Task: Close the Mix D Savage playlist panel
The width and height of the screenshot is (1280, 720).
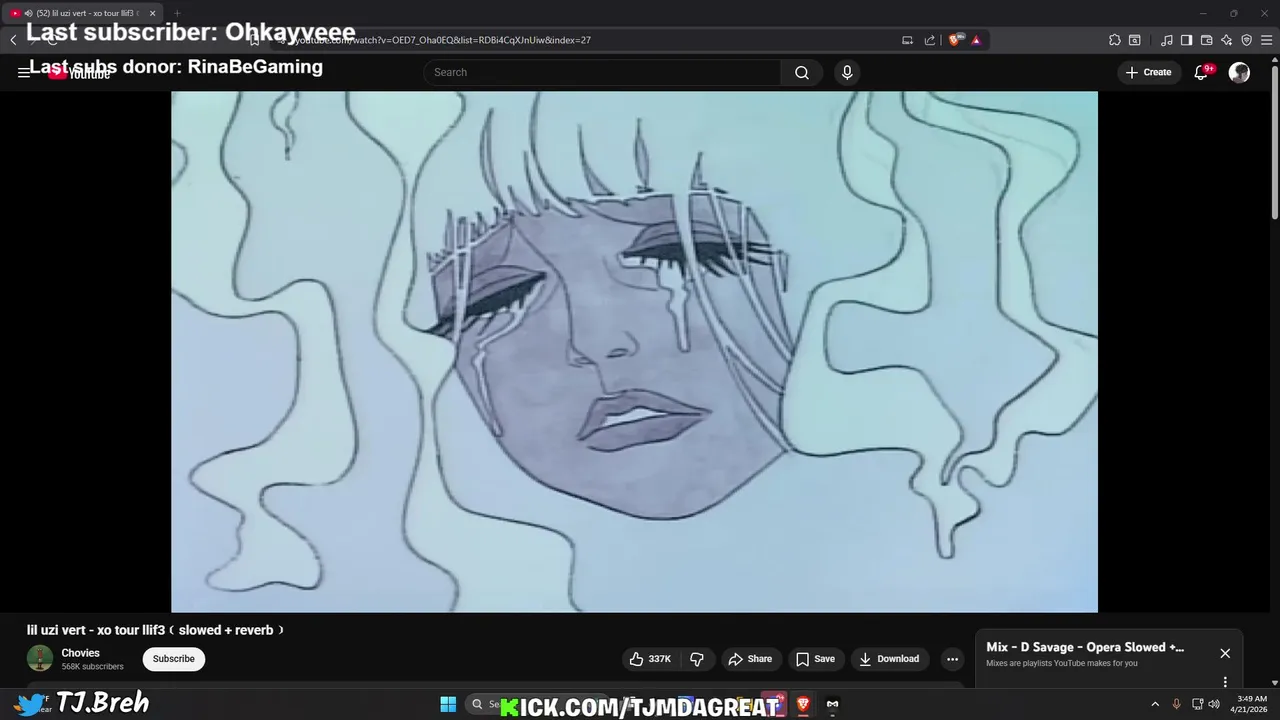Action: tap(1225, 653)
